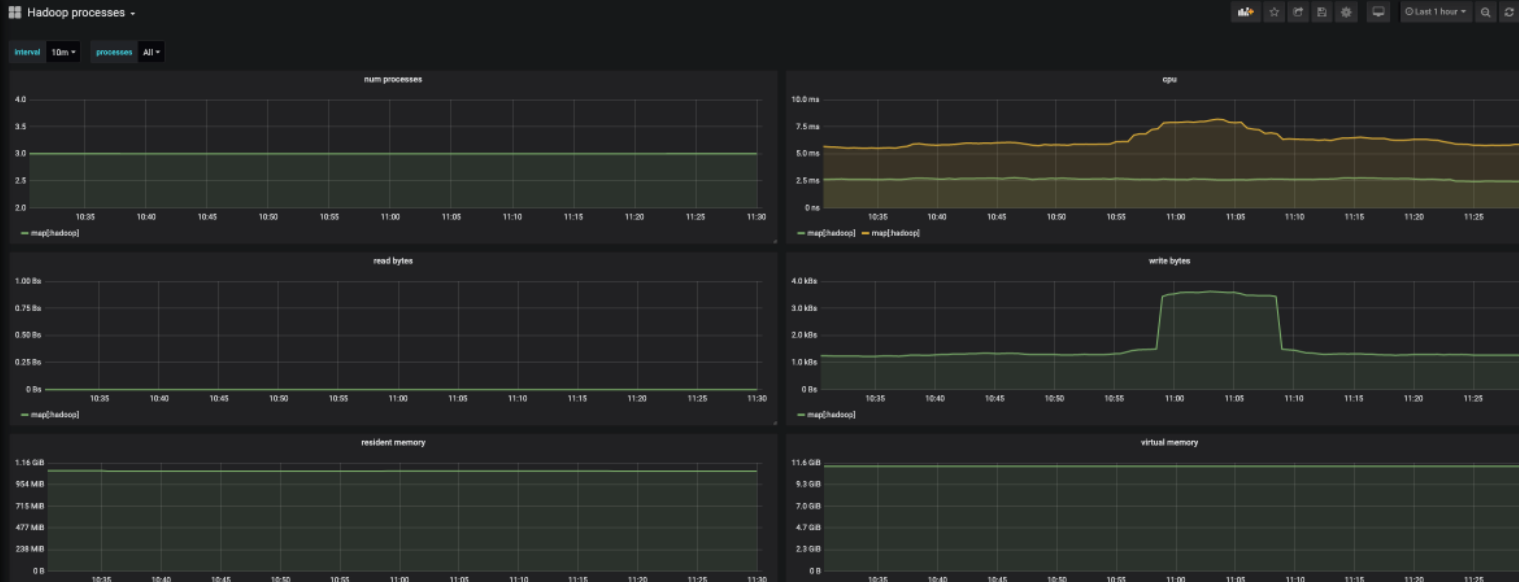Click the 715 MiB label in resident memory
The width and height of the screenshot is (1519, 582).
pos(31,506)
